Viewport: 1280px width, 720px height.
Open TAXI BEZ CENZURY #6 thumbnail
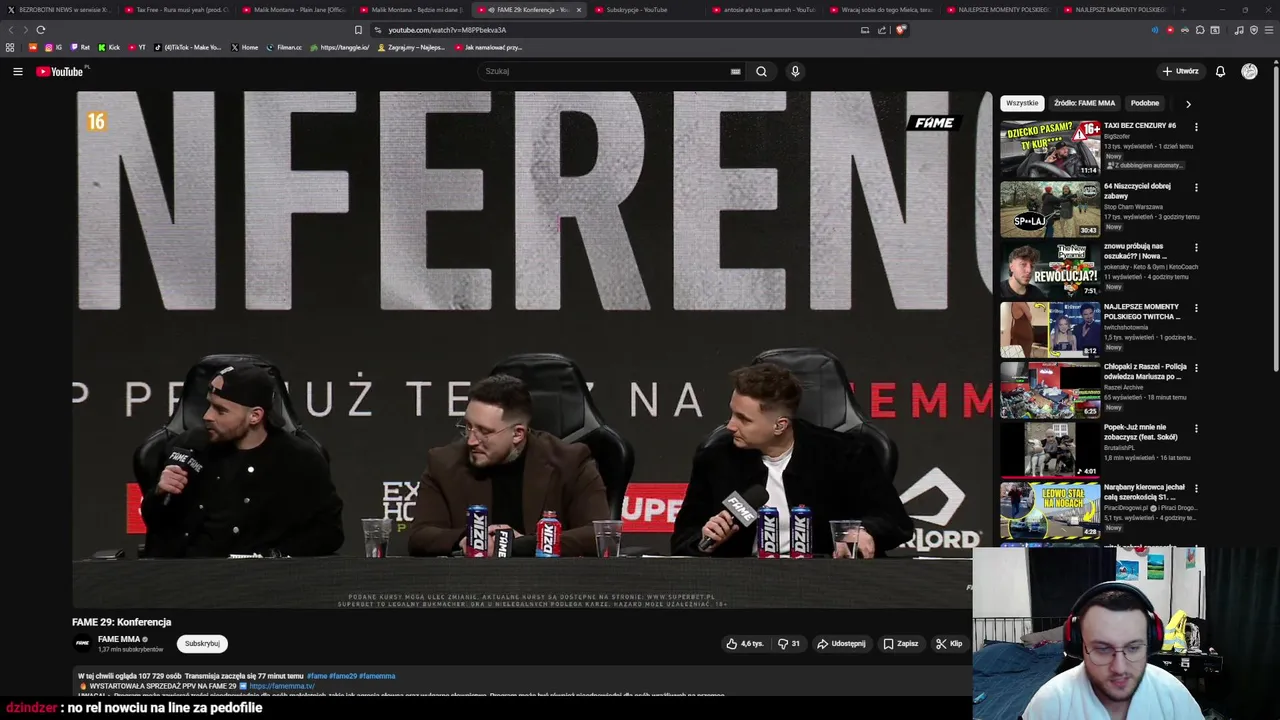(x=1050, y=148)
